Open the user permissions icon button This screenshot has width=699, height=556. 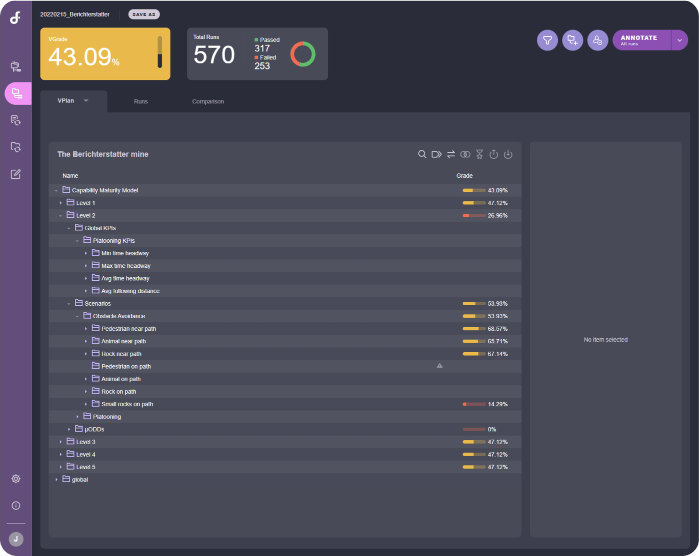tap(597, 40)
